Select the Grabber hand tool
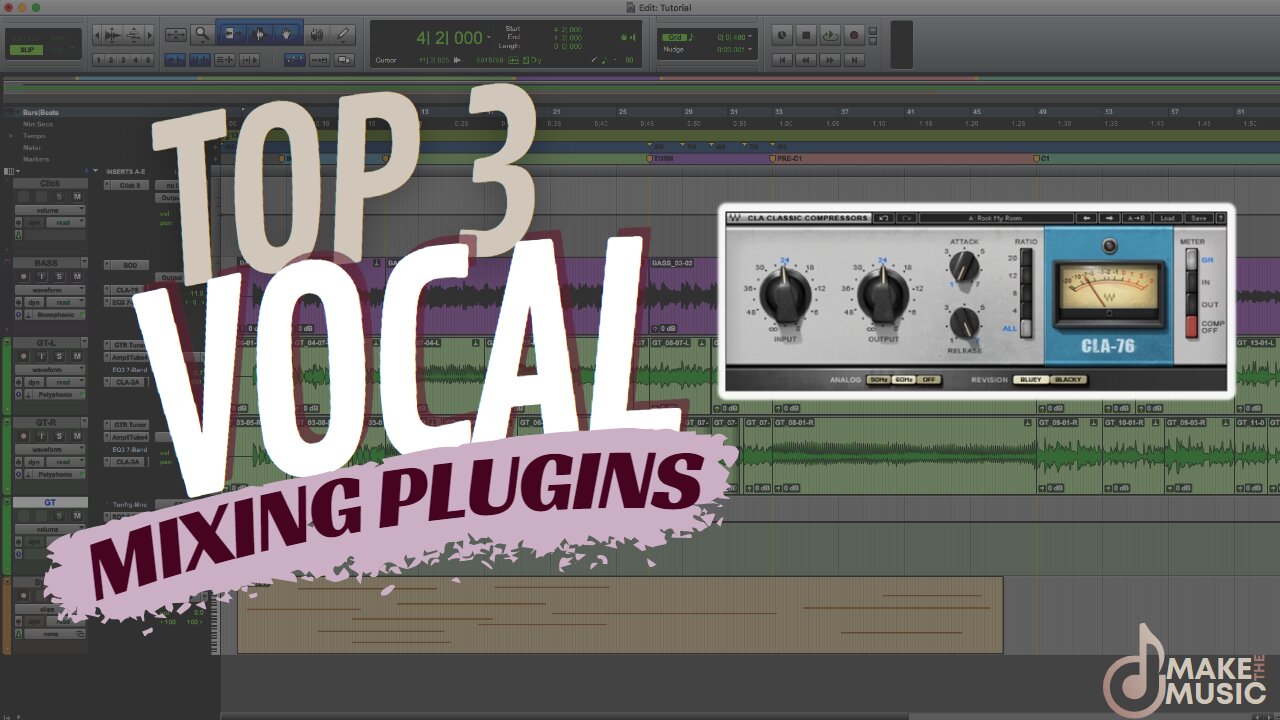 tap(286, 34)
